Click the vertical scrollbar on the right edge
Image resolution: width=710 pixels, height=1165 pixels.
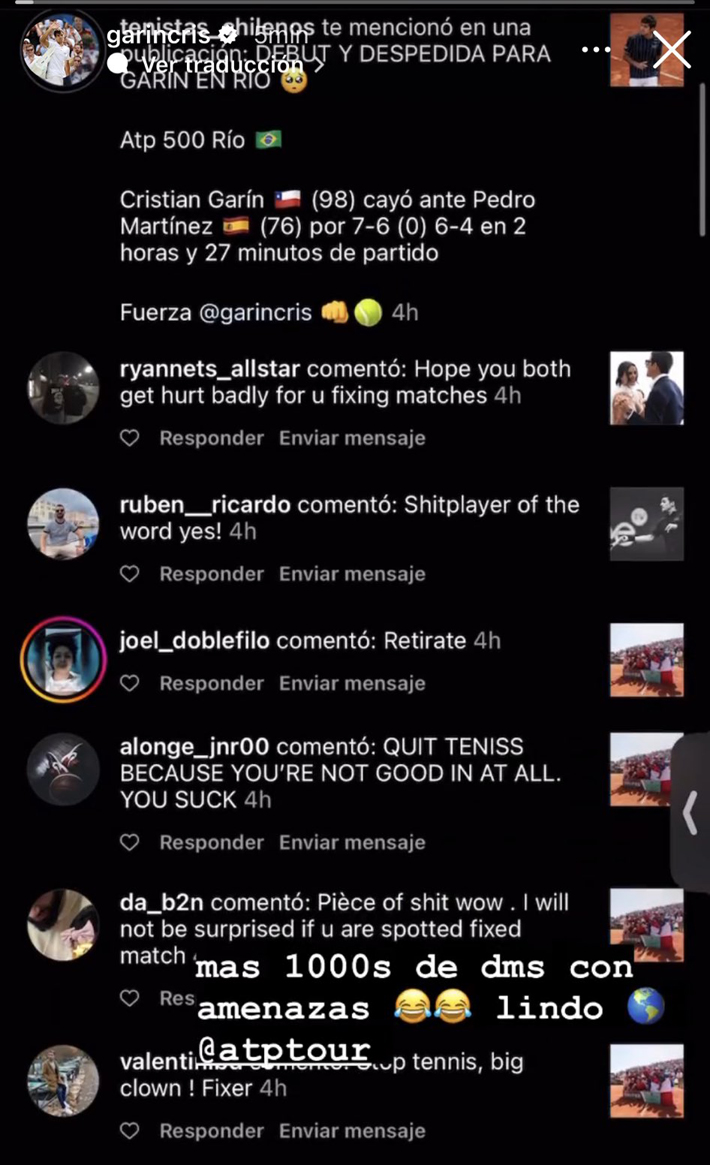(x=702, y=160)
